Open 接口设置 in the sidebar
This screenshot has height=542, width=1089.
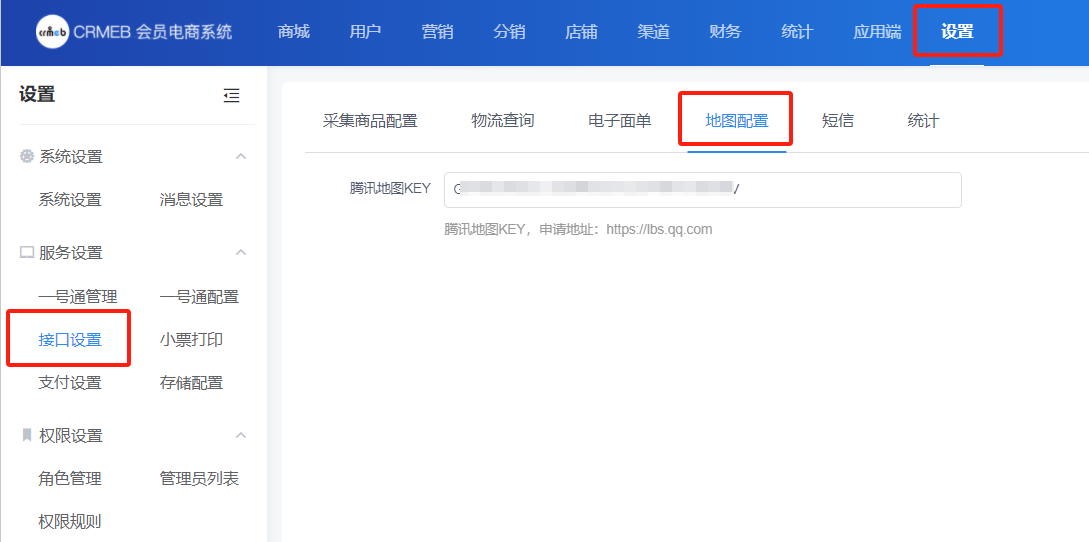coord(70,340)
